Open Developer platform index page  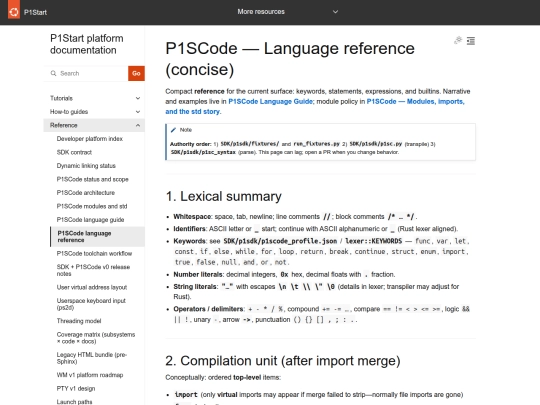coord(90,139)
